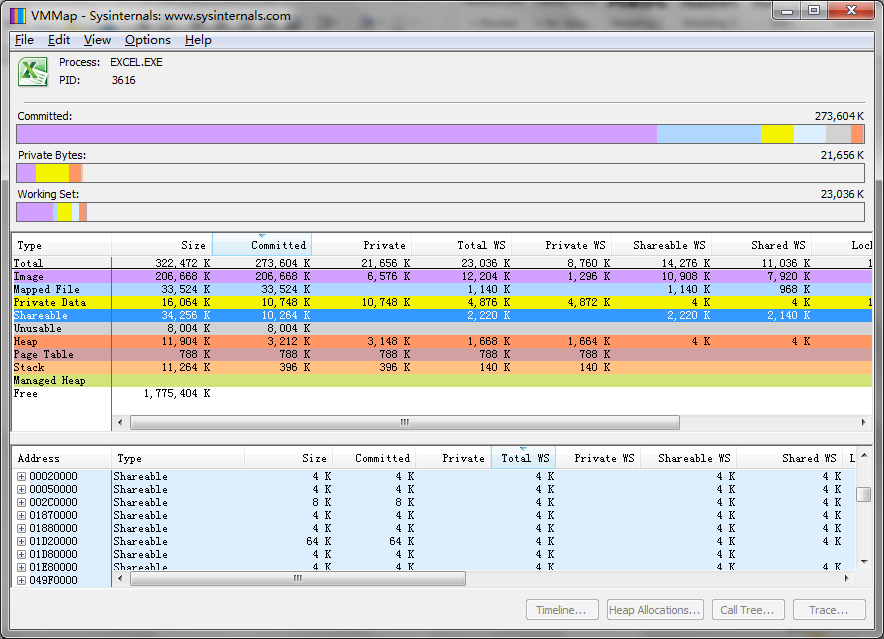Sort detail list by Total WS column
The width and height of the screenshot is (884, 639).
[524, 459]
